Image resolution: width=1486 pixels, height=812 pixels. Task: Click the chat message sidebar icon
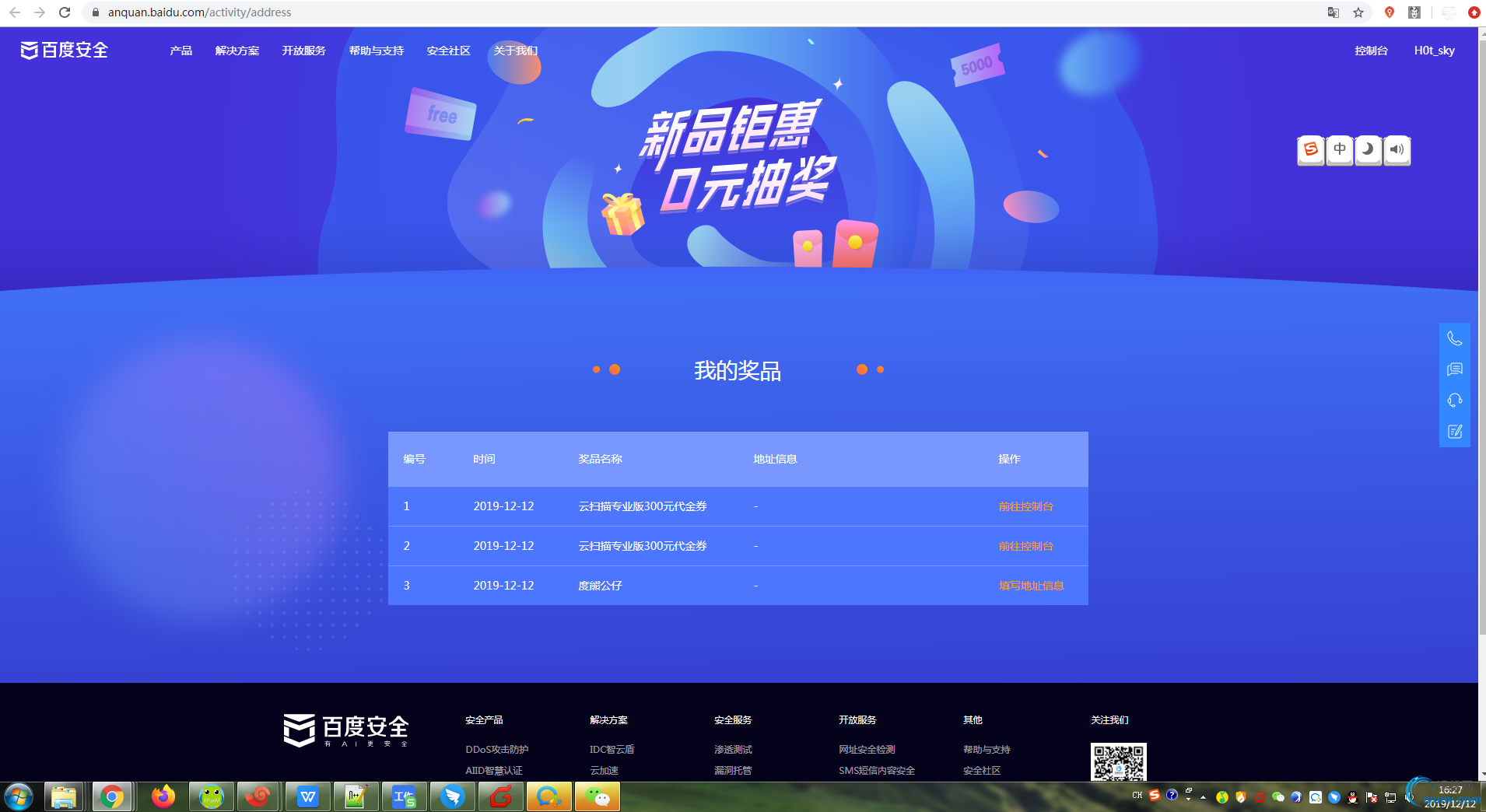[x=1455, y=369]
